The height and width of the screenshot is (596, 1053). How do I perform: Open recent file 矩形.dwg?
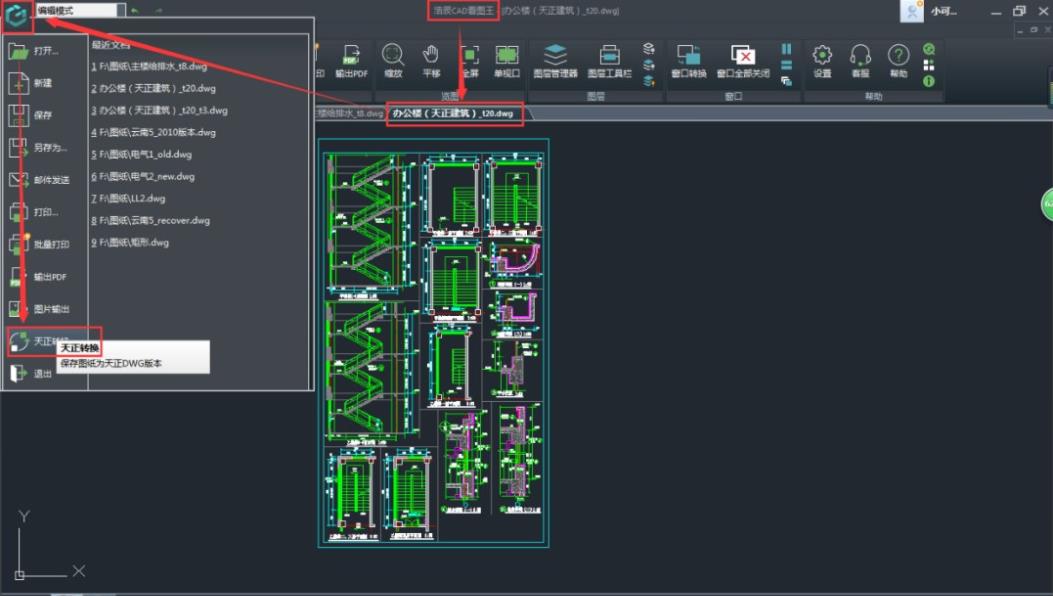pyautogui.click(x=130, y=242)
